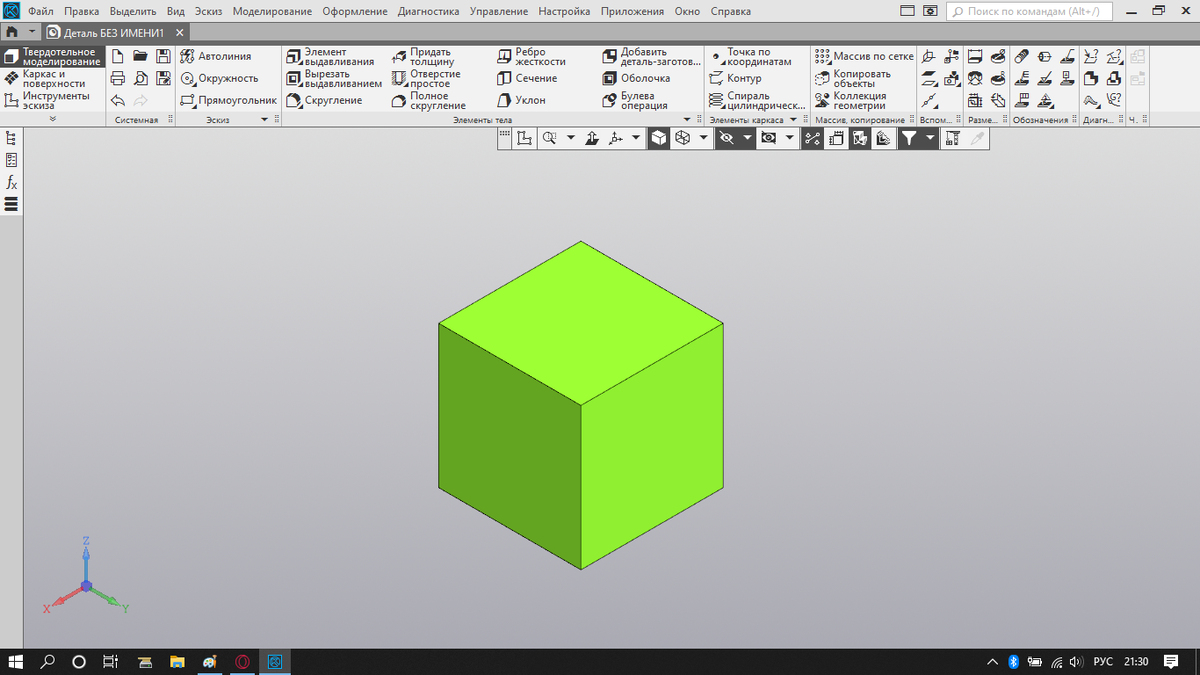
Task: Expand the Элементы каркаса panel arrow
Action: click(x=792, y=119)
